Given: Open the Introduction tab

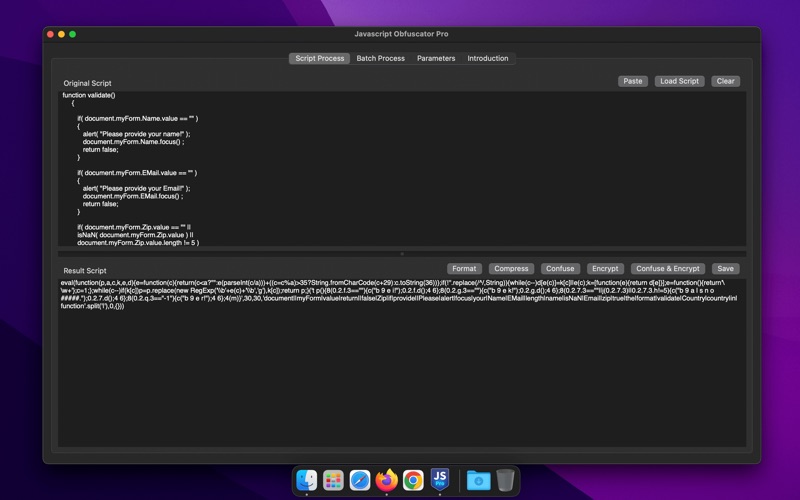Looking at the screenshot, I should 488,58.
